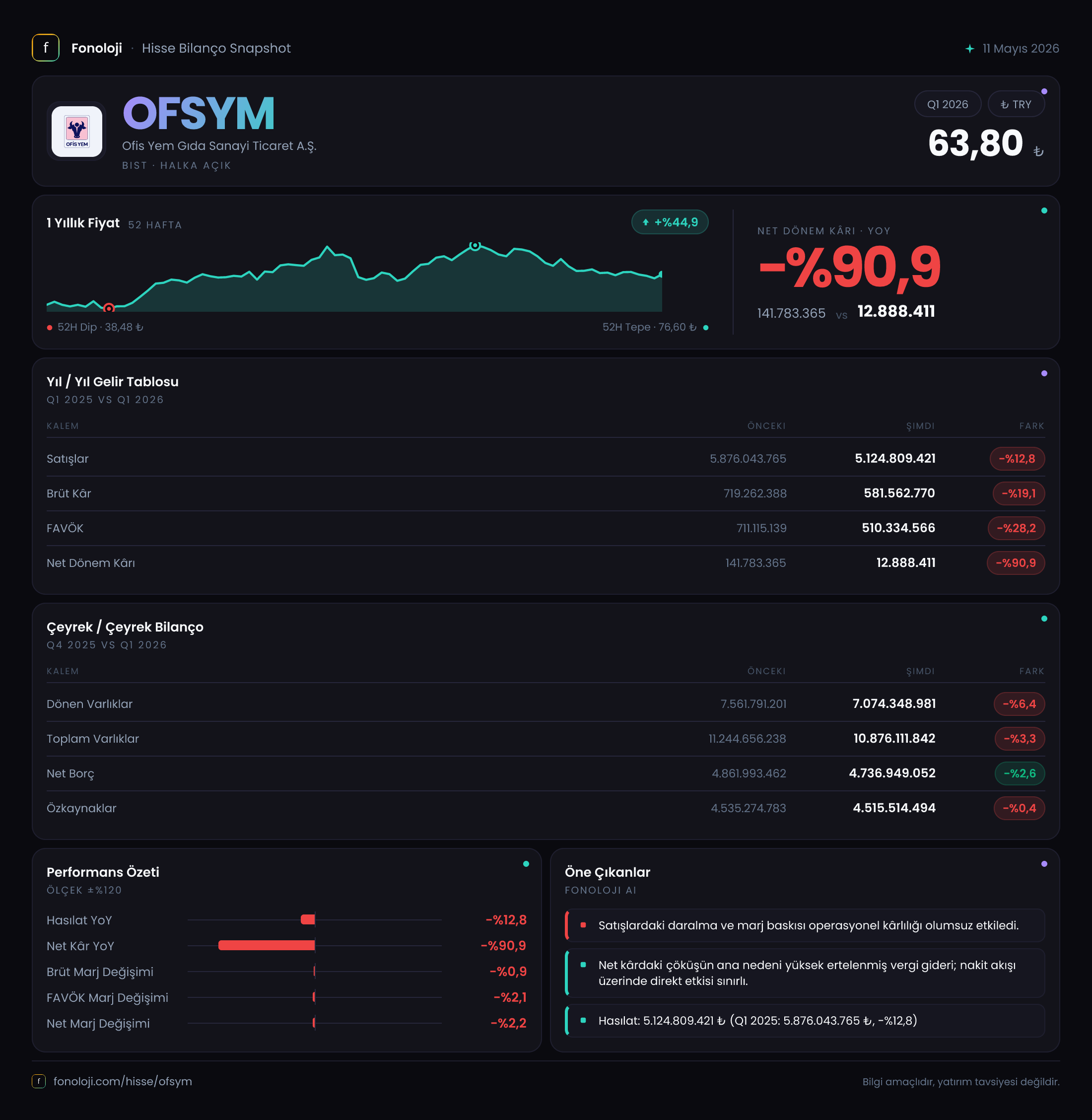Click the 711.115.139 previous FAVÖK value

761,528
